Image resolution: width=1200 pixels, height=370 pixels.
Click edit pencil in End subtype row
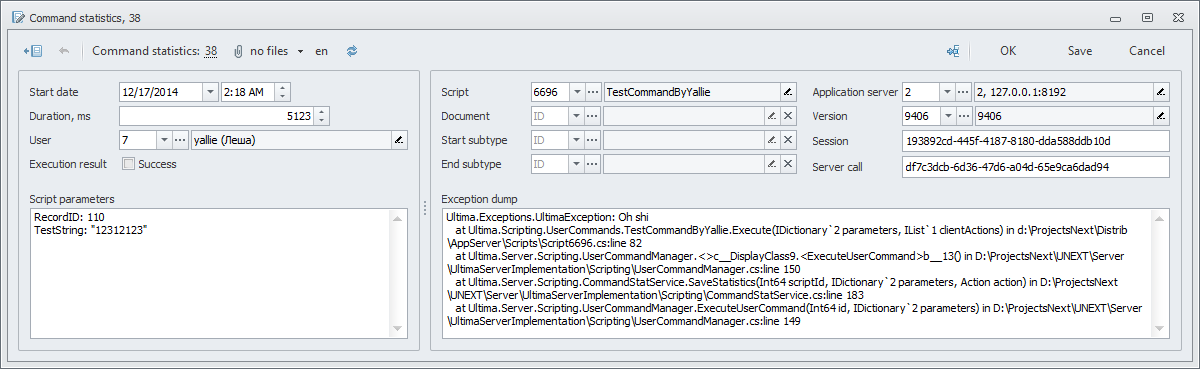click(771, 164)
